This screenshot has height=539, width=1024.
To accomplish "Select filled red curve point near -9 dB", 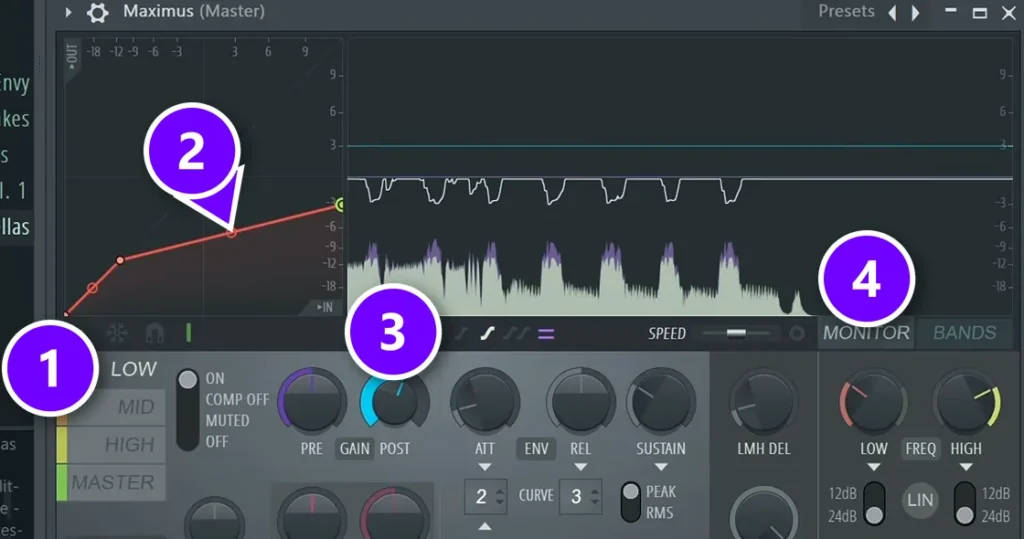I will 120,260.
